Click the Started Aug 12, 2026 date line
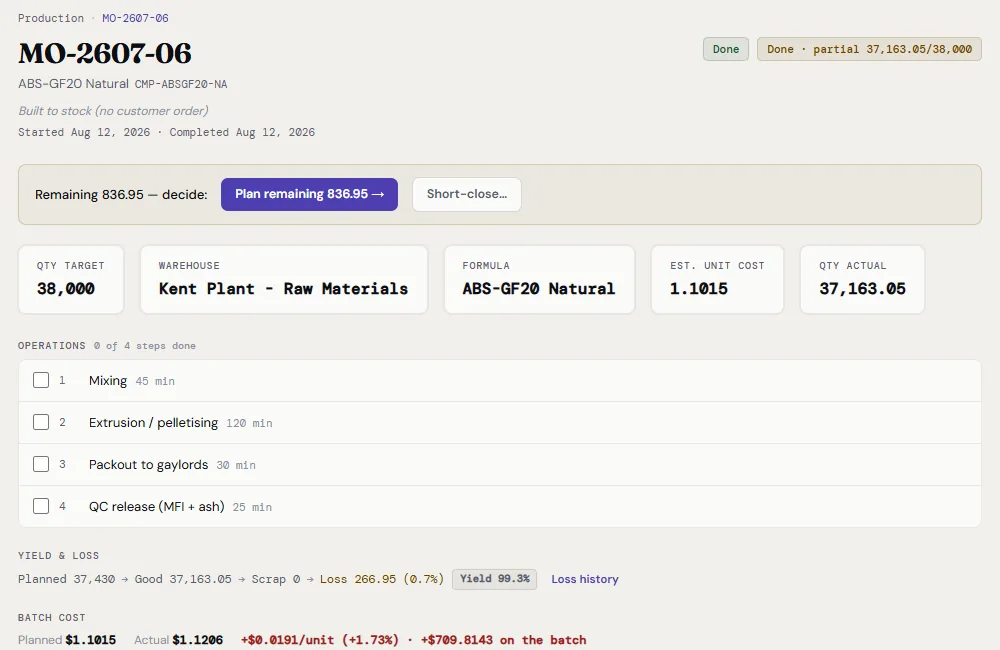Screen dimensions: 1000x650 [166, 132]
